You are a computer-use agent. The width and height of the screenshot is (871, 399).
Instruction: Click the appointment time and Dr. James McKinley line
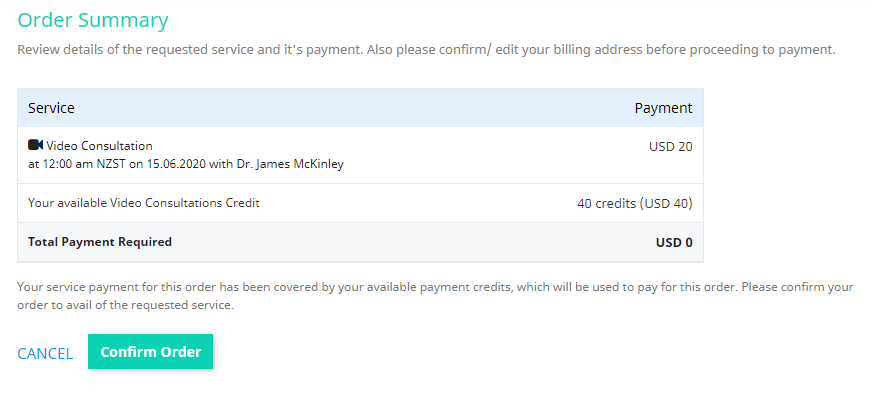tap(186, 164)
